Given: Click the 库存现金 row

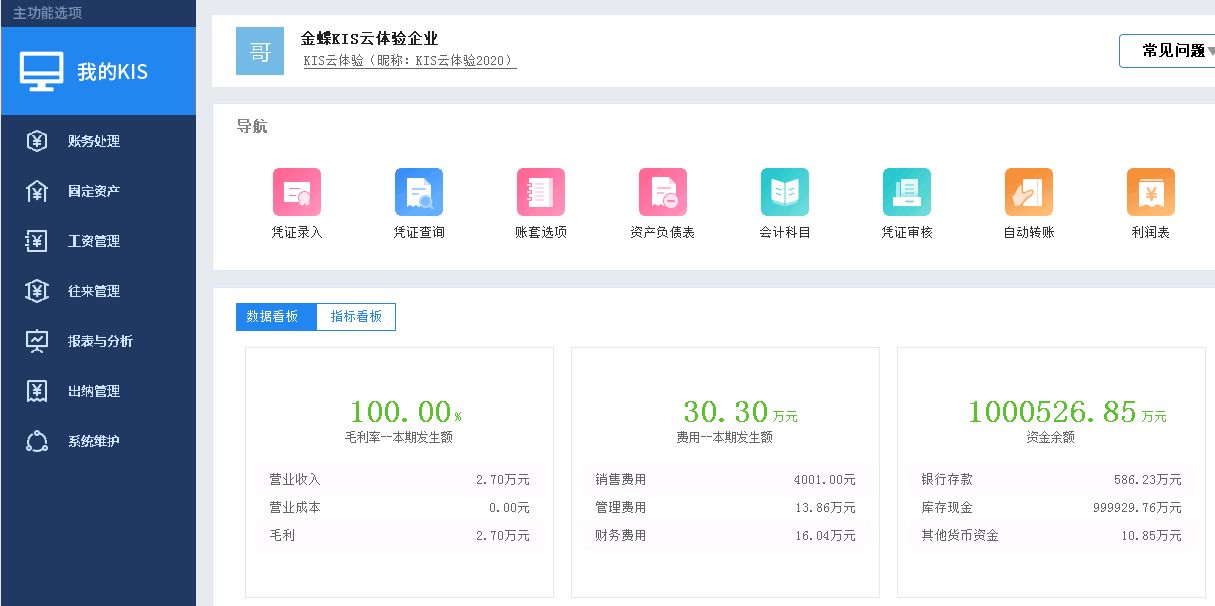Looking at the screenshot, I should 1051,507.
